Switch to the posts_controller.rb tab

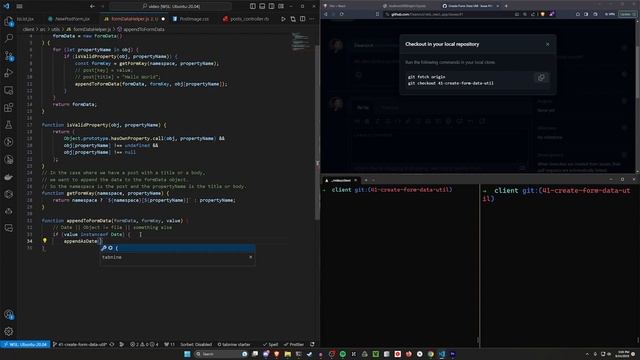click(246, 19)
